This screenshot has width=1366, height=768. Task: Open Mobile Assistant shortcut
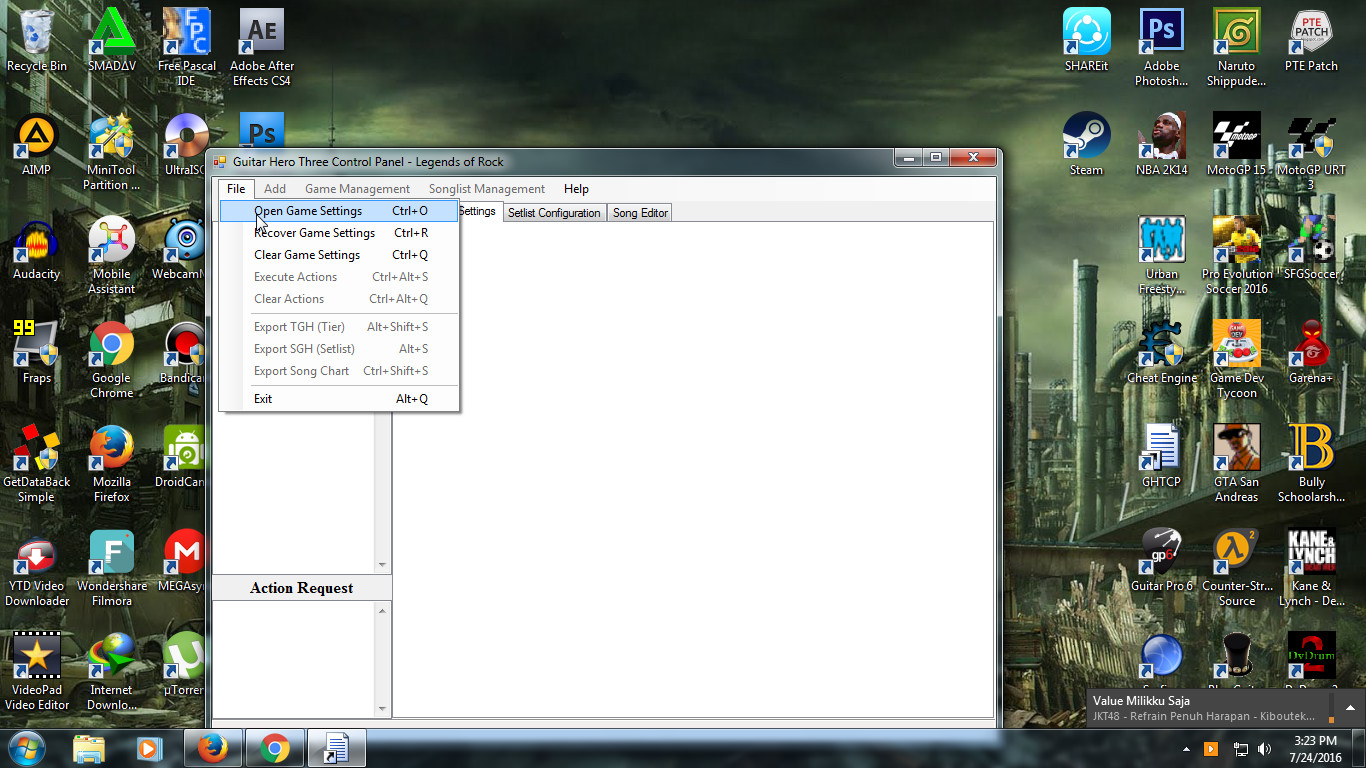pyautogui.click(x=112, y=256)
